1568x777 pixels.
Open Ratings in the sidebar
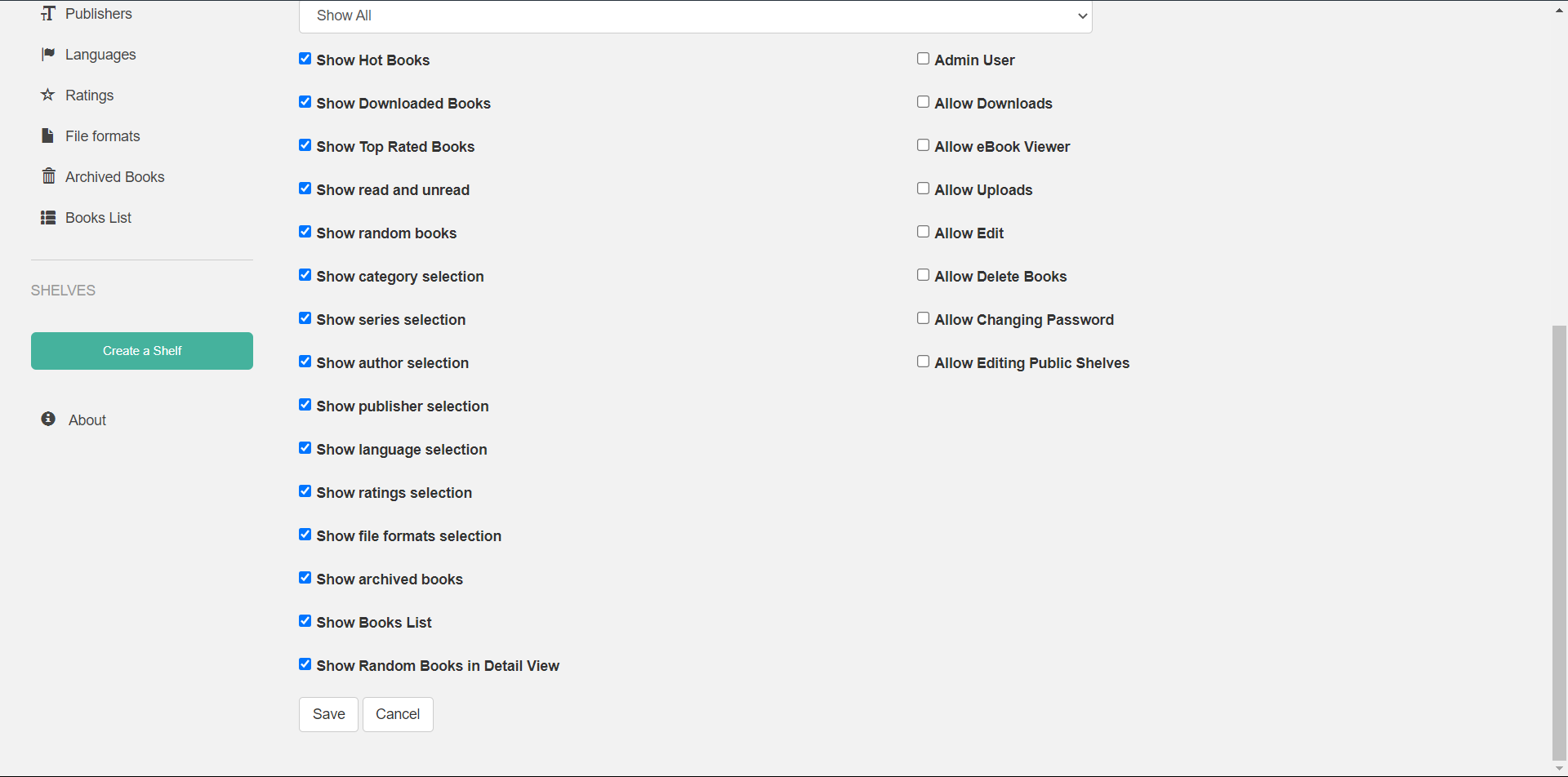point(90,95)
